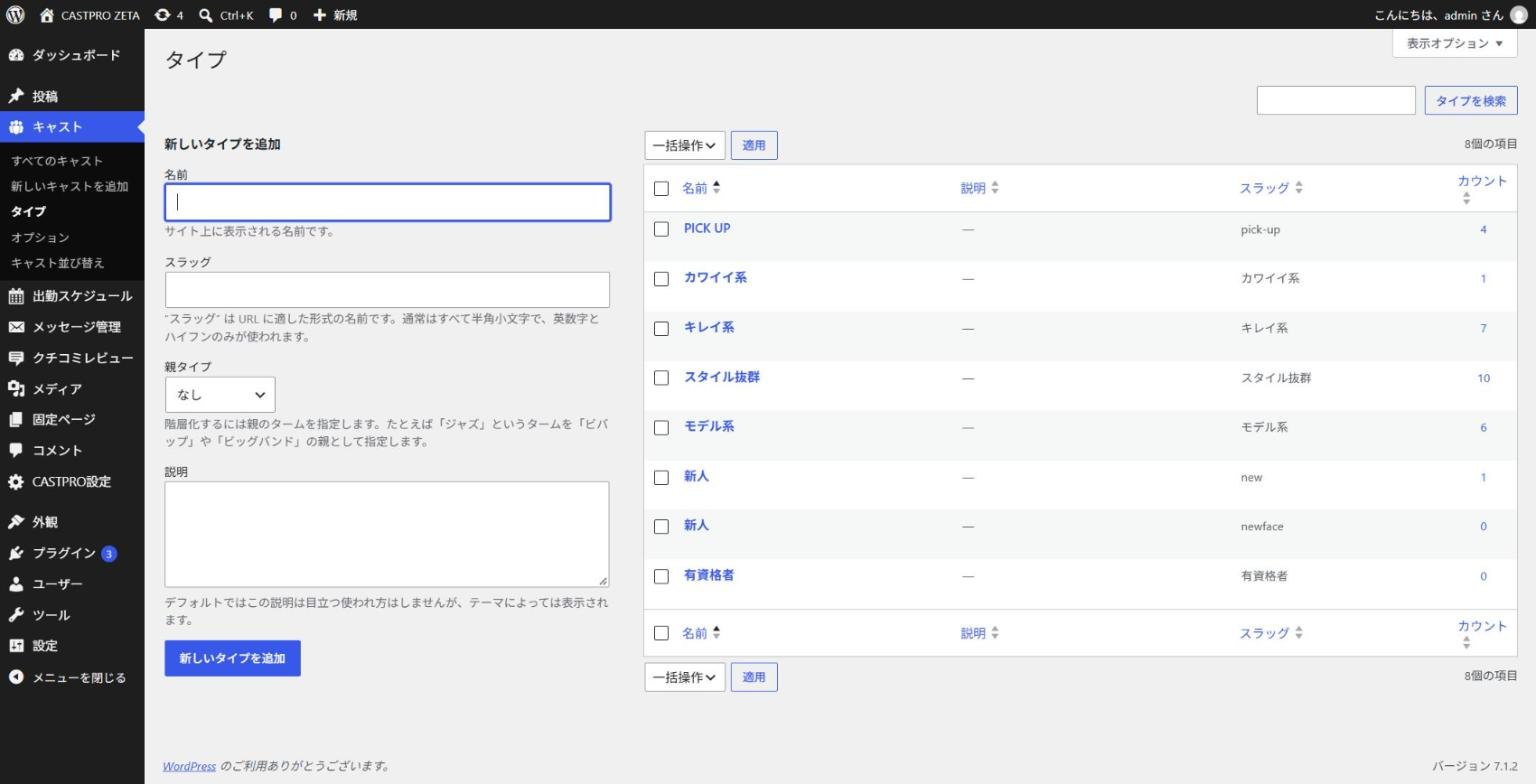Open the top 一括操作 dropdown

pyautogui.click(x=684, y=145)
